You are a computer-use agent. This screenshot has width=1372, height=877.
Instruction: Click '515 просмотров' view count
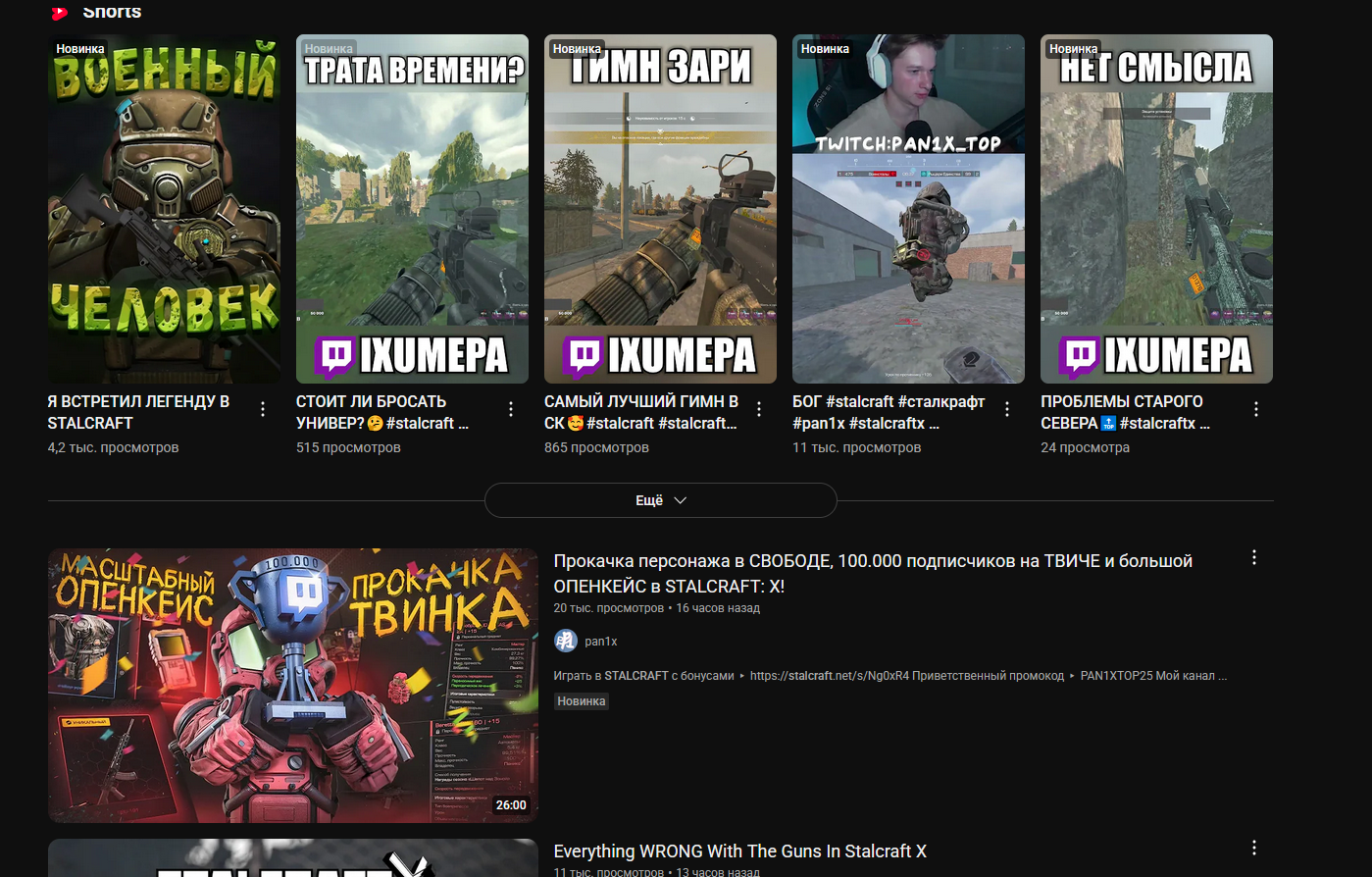(x=348, y=447)
